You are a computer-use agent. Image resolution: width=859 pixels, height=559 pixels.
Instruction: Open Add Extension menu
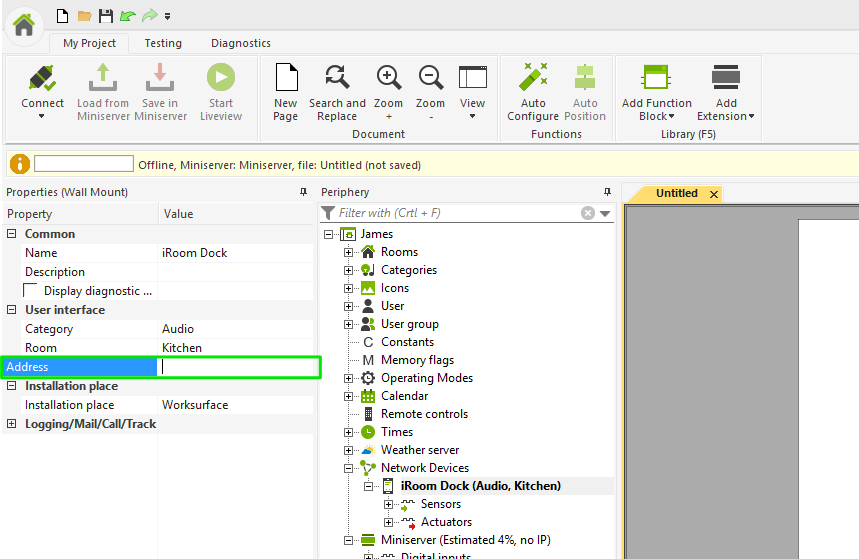pos(726,92)
